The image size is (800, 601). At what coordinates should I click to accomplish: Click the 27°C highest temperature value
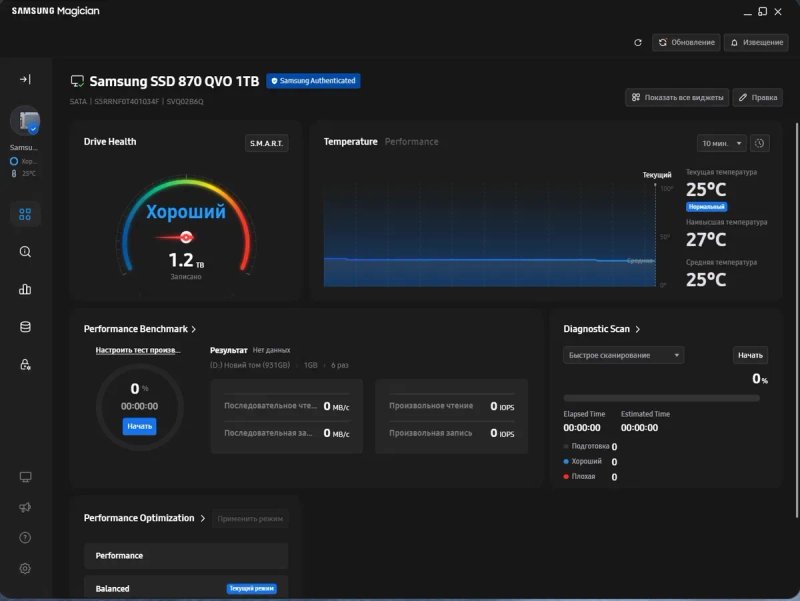[x=706, y=239]
